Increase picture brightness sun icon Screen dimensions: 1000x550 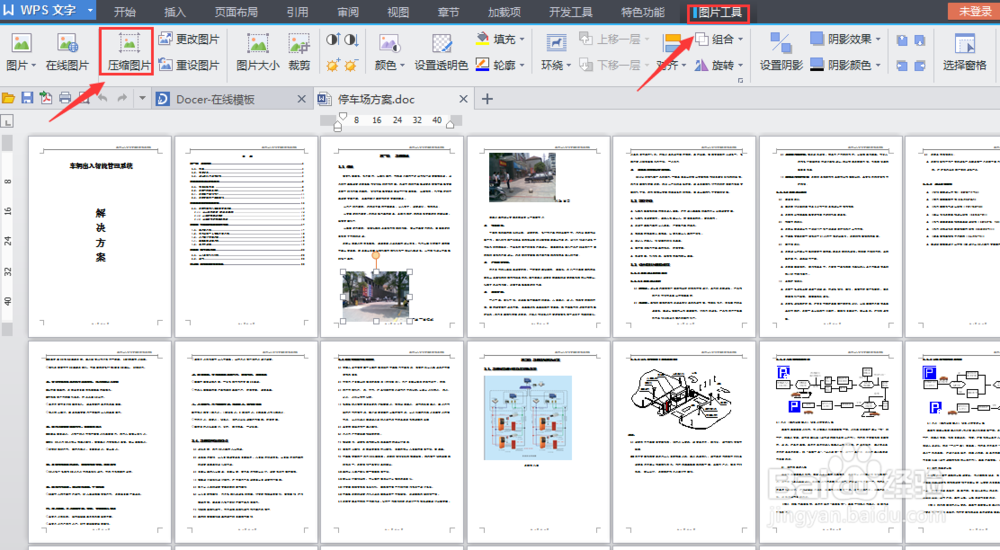332,65
